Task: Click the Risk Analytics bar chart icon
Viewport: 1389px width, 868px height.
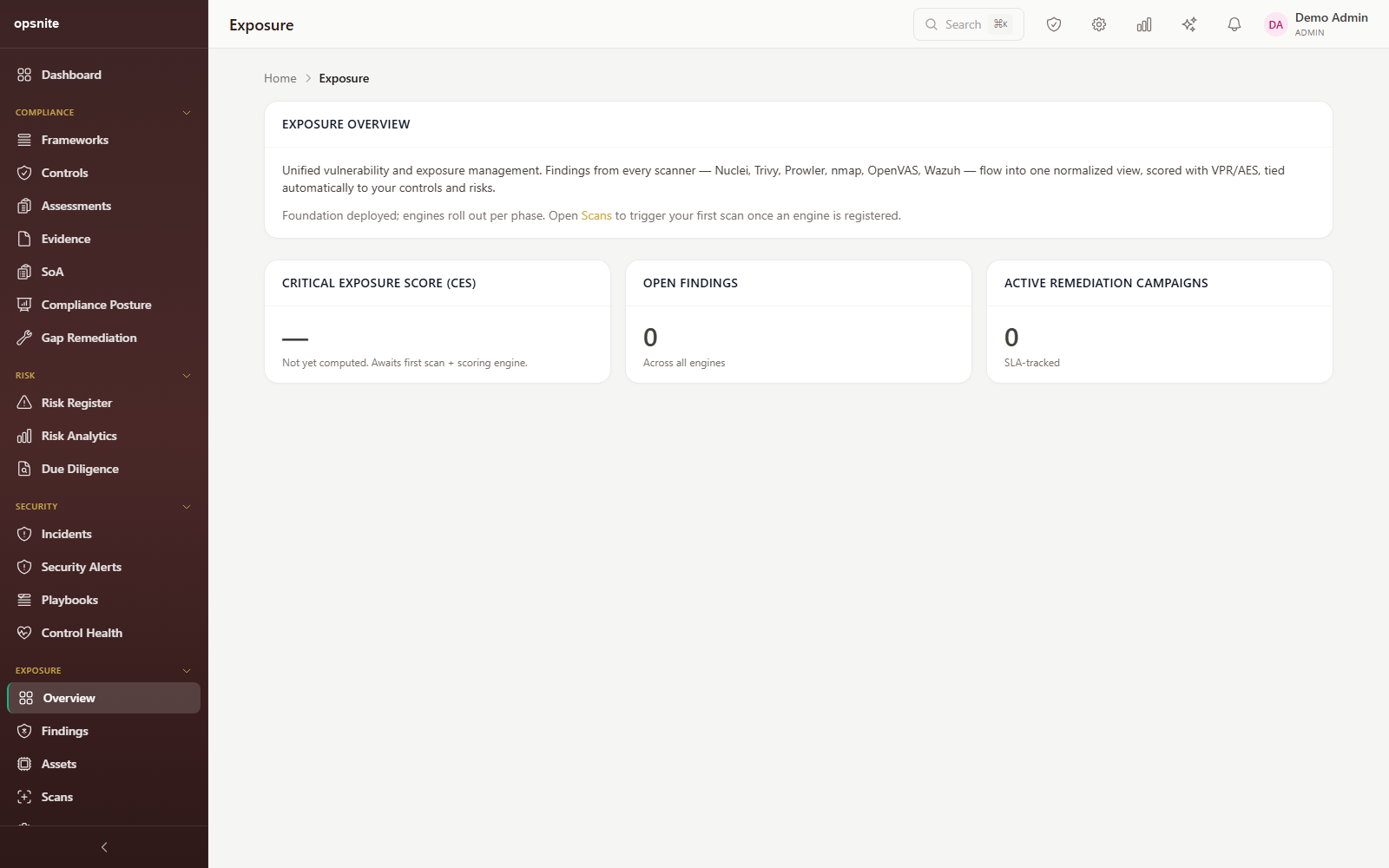Action: [24, 436]
